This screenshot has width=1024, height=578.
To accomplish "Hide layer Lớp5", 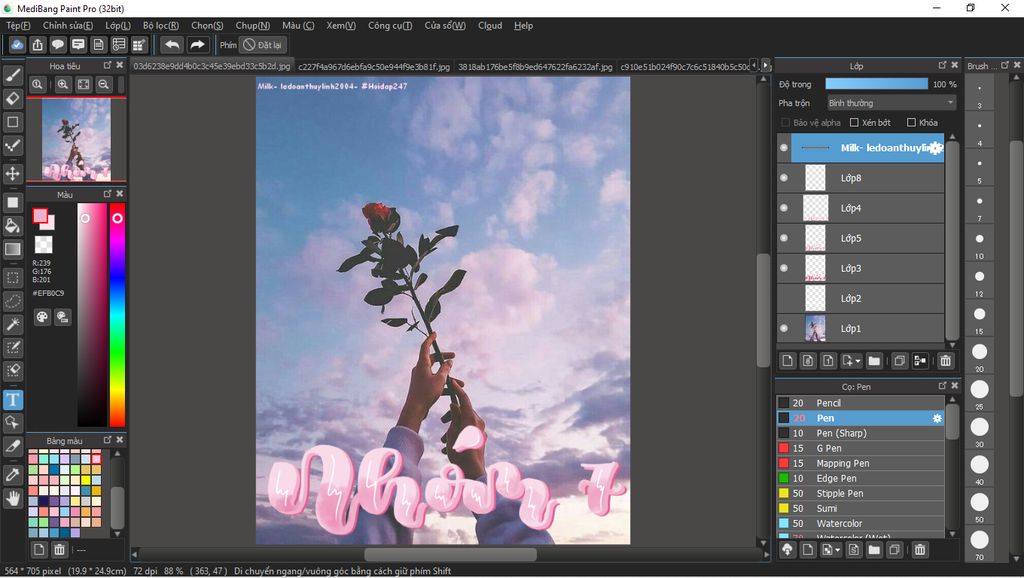I will [x=784, y=238].
